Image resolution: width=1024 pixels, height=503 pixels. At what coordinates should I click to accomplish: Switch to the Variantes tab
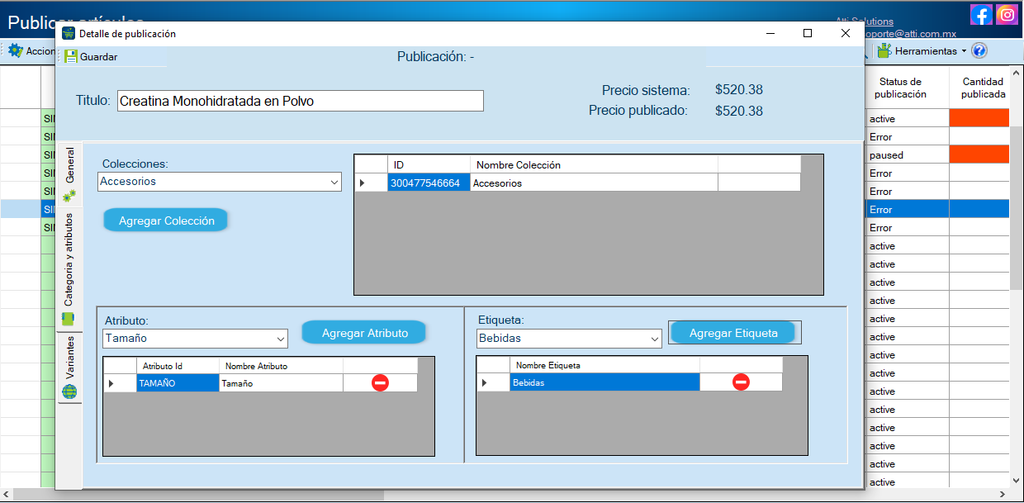click(x=69, y=368)
